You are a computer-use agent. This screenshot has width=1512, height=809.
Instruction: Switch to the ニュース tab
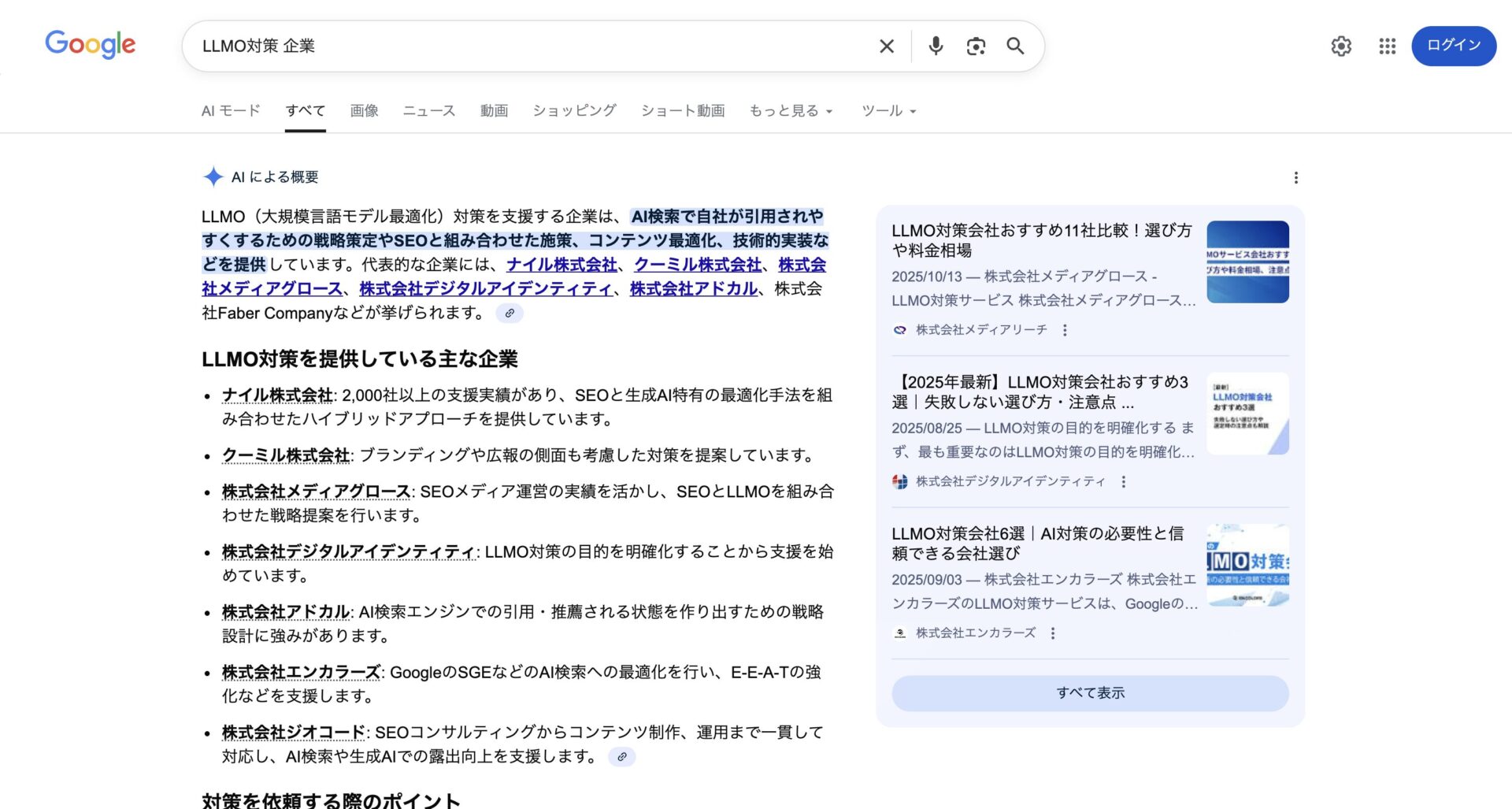point(428,110)
